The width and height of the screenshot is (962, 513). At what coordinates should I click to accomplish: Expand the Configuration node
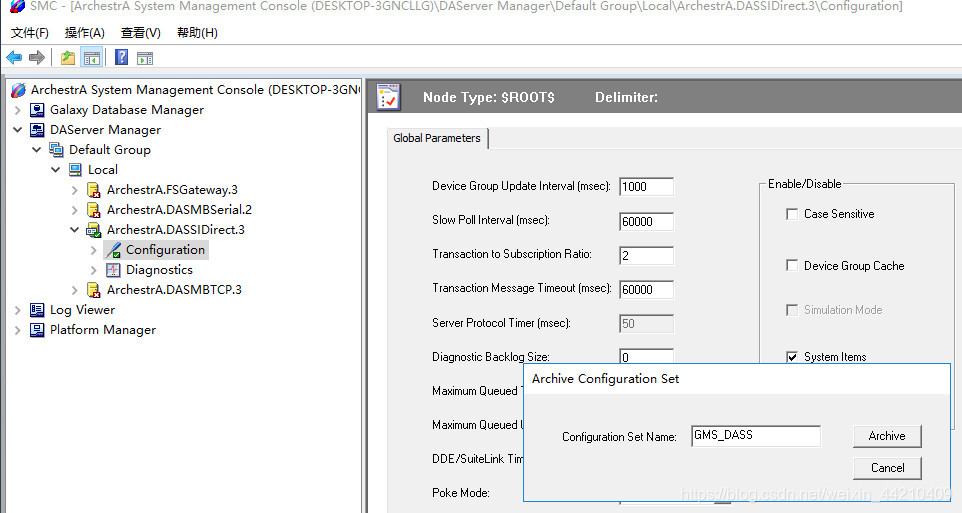[x=94, y=250]
